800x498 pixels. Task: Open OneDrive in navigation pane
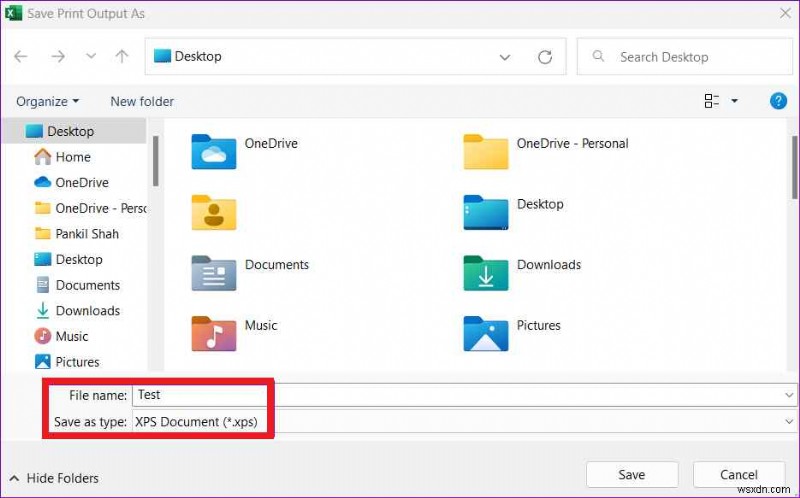(x=71, y=182)
